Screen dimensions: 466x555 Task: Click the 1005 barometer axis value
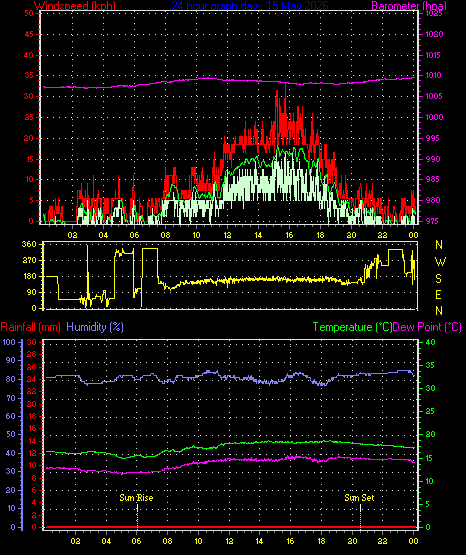pyautogui.click(x=434, y=96)
